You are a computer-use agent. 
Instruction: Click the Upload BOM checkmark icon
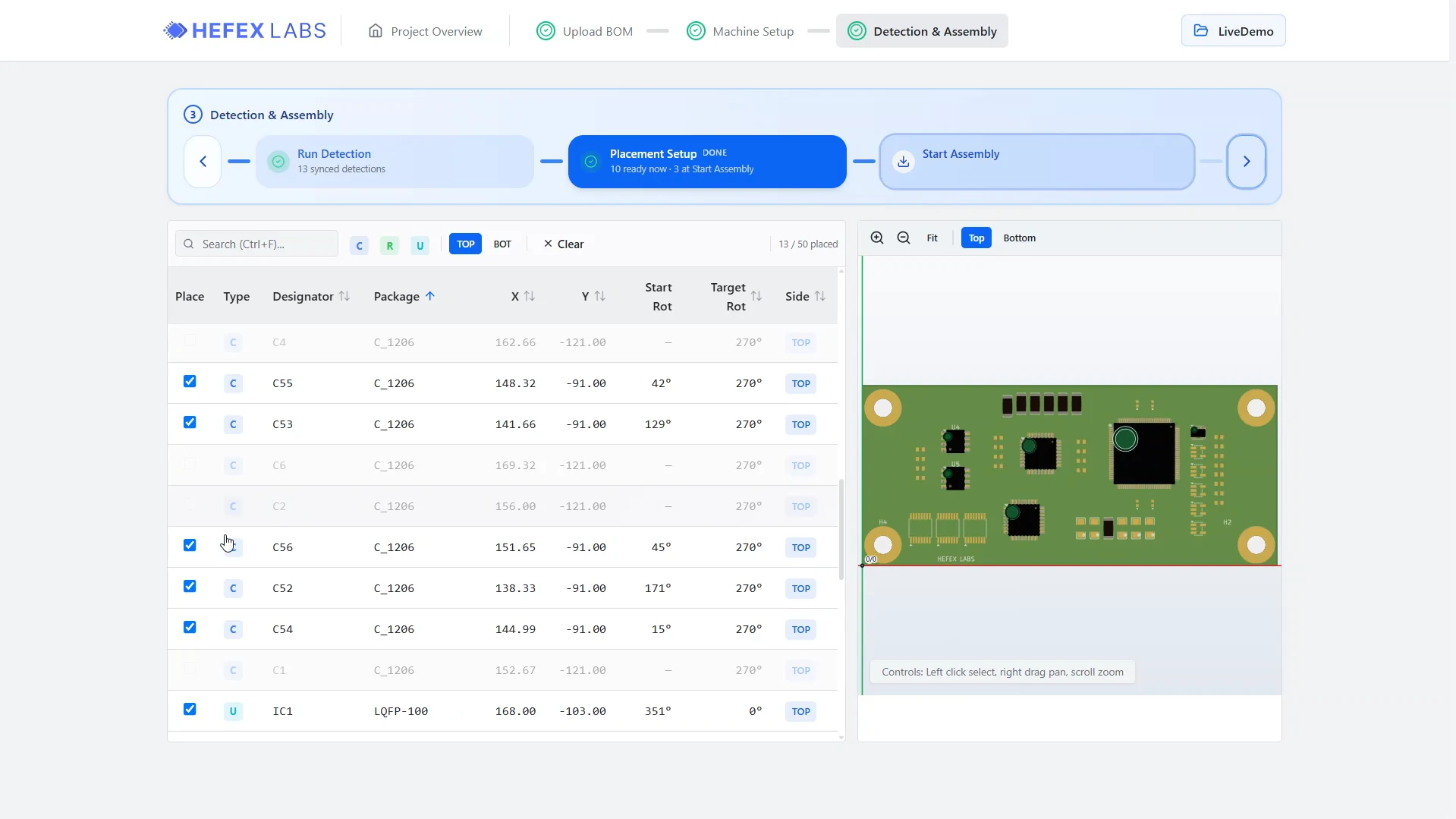545,31
